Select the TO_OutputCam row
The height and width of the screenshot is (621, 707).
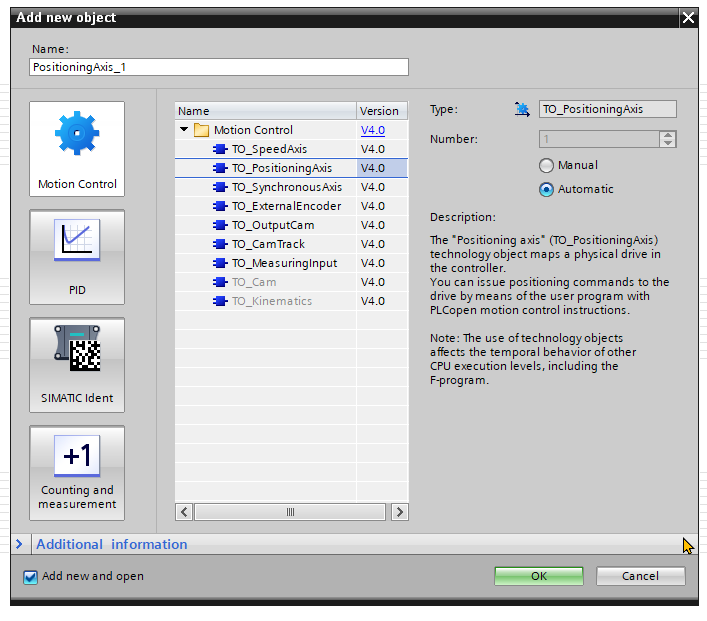coord(291,225)
